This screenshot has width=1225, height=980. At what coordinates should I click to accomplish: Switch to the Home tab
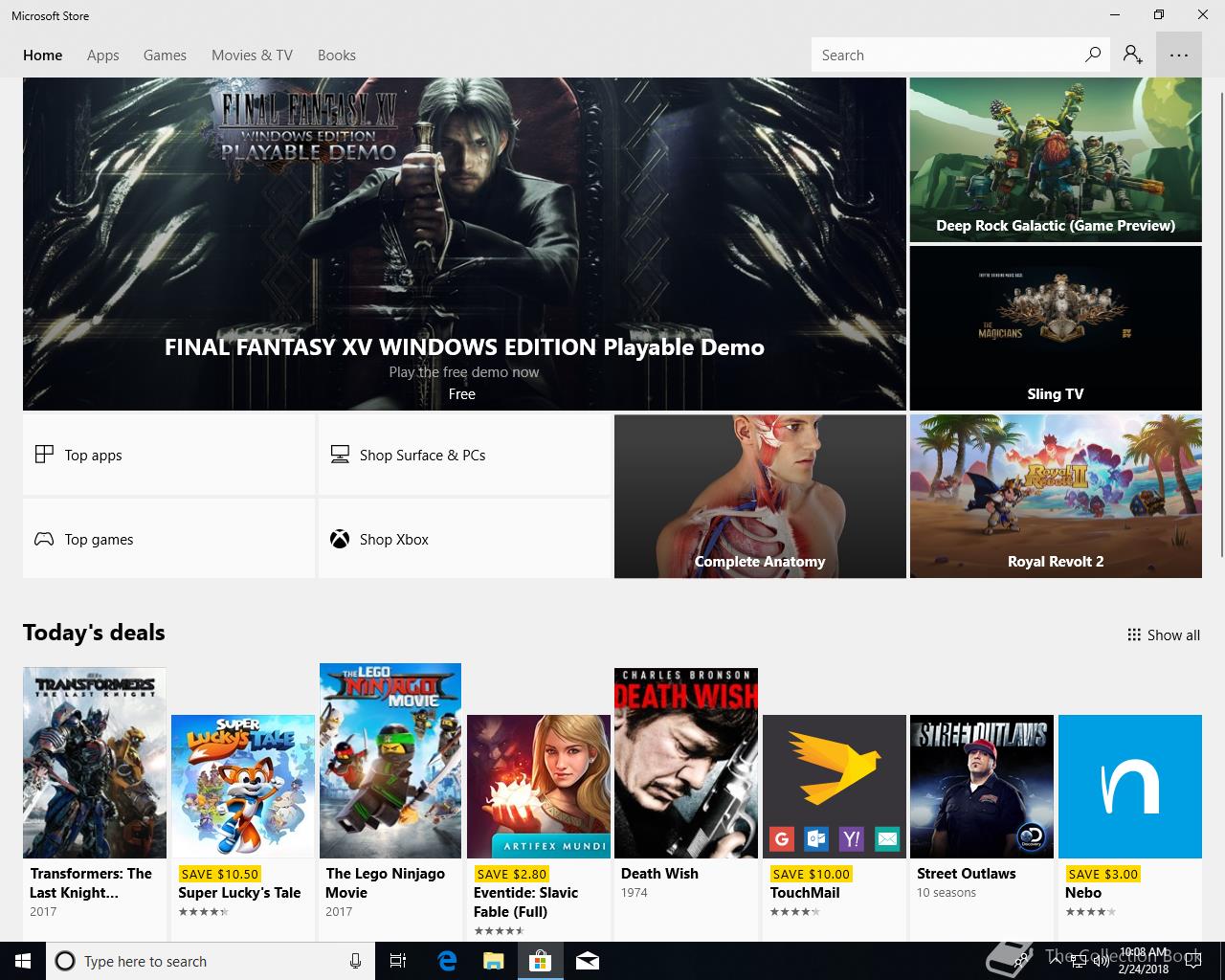pyautogui.click(x=43, y=55)
